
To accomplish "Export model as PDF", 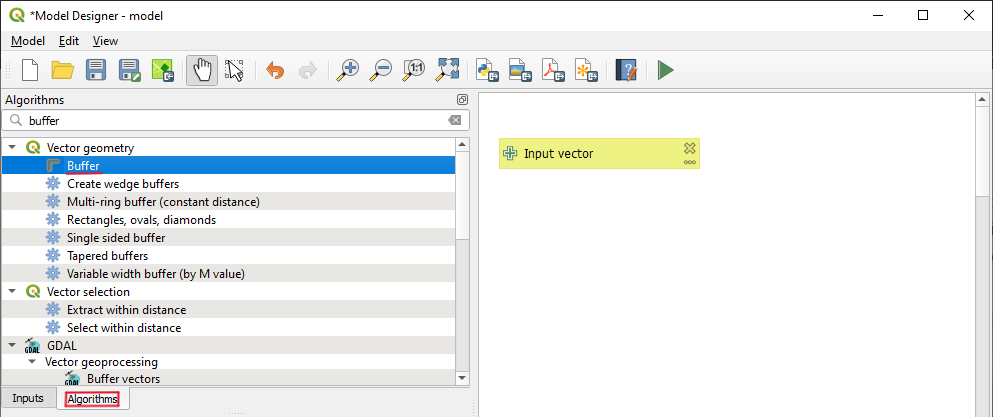I will (x=553, y=70).
